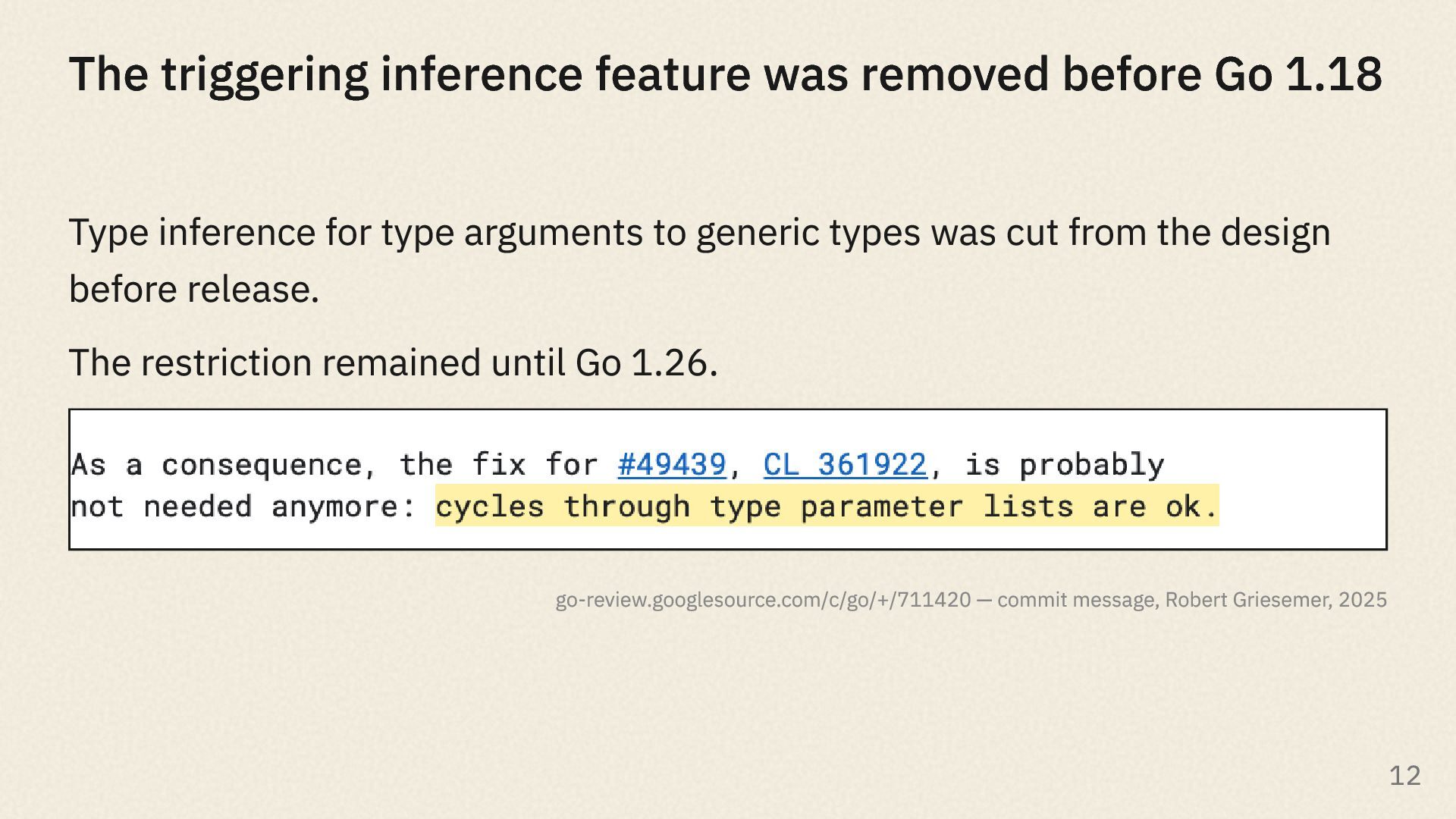Open the CL 361922 link
The height and width of the screenshot is (819, 1456).
(845, 464)
